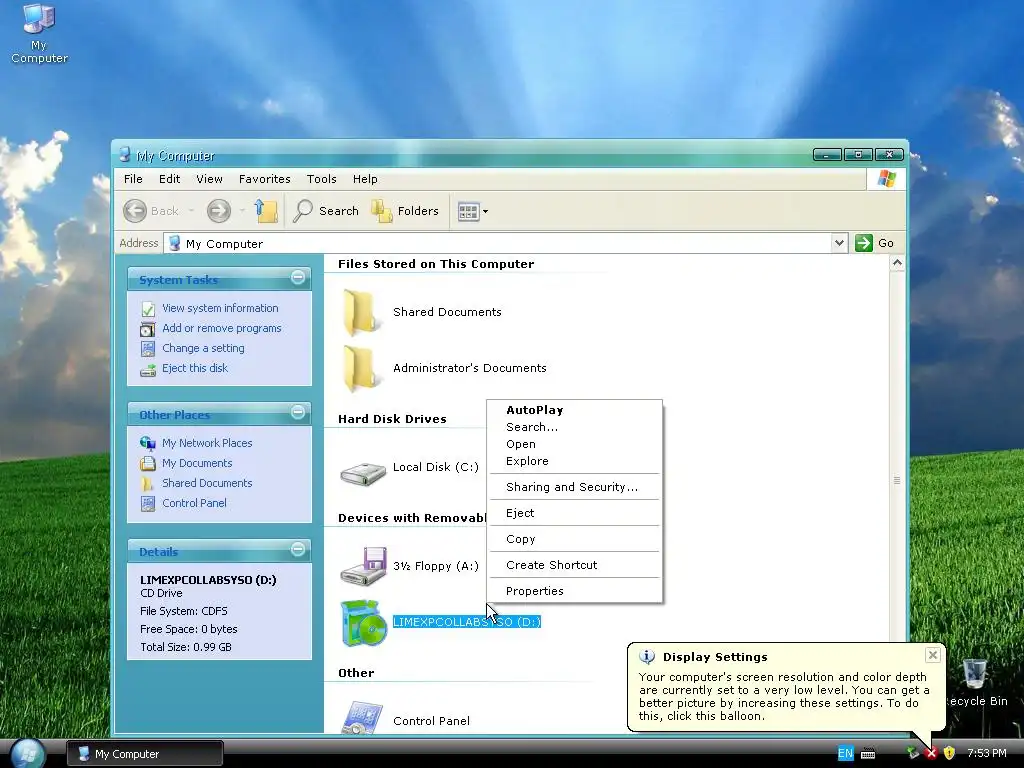Click View system information task
The width and height of the screenshot is (1024, 768).
(220, 308)
